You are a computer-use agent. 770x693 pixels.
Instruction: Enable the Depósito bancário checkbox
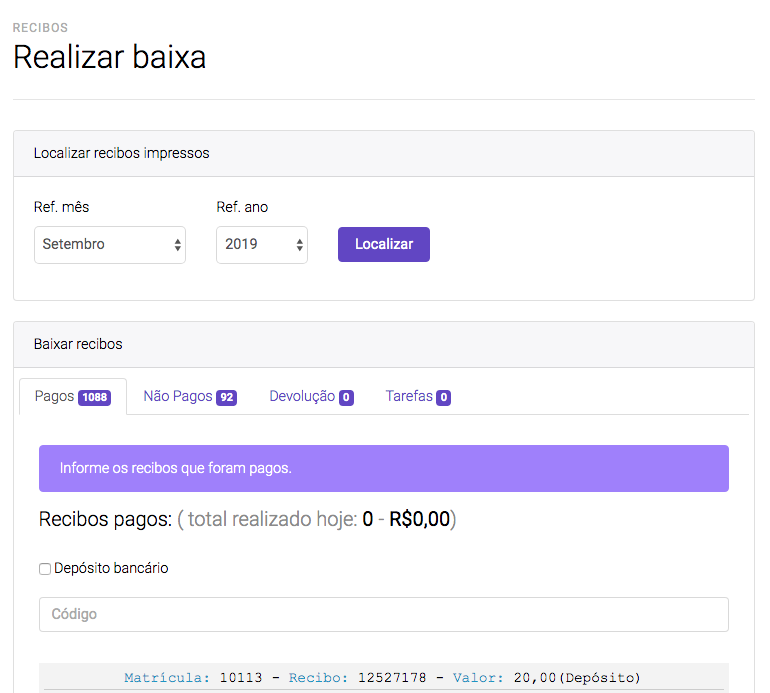(45, 569)
